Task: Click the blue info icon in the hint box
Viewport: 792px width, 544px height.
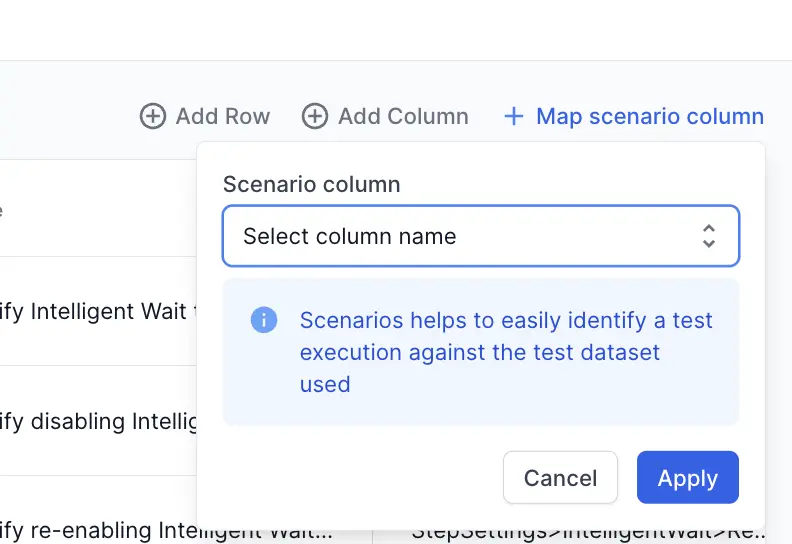Action: 264,320
